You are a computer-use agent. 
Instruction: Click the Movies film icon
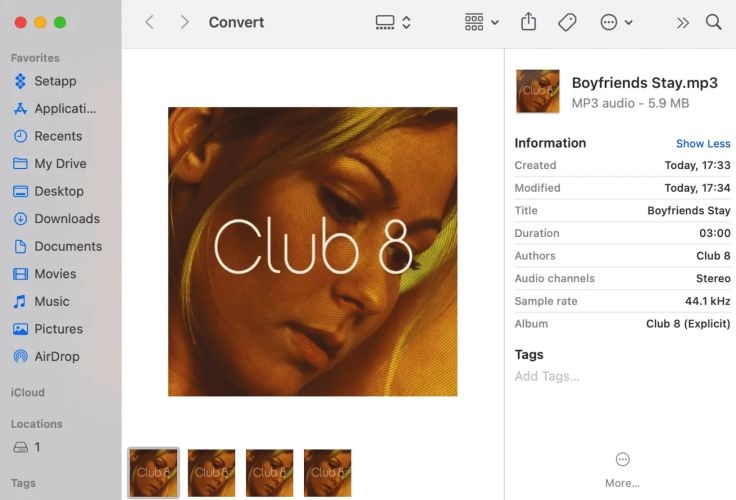(20, 274)
